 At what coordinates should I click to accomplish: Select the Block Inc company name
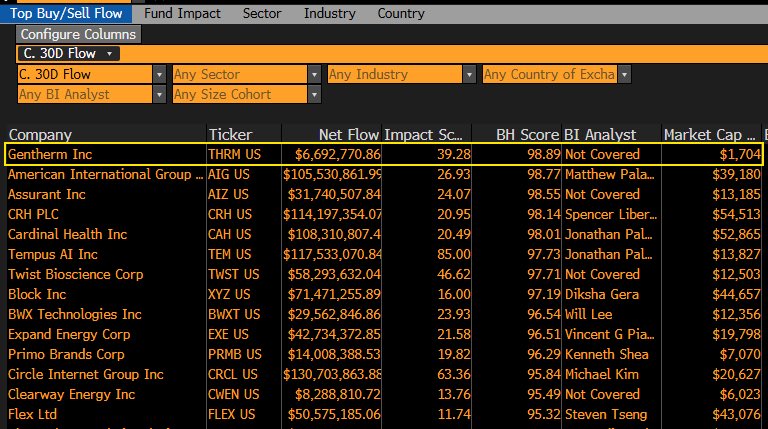click(x=37, y=294)
